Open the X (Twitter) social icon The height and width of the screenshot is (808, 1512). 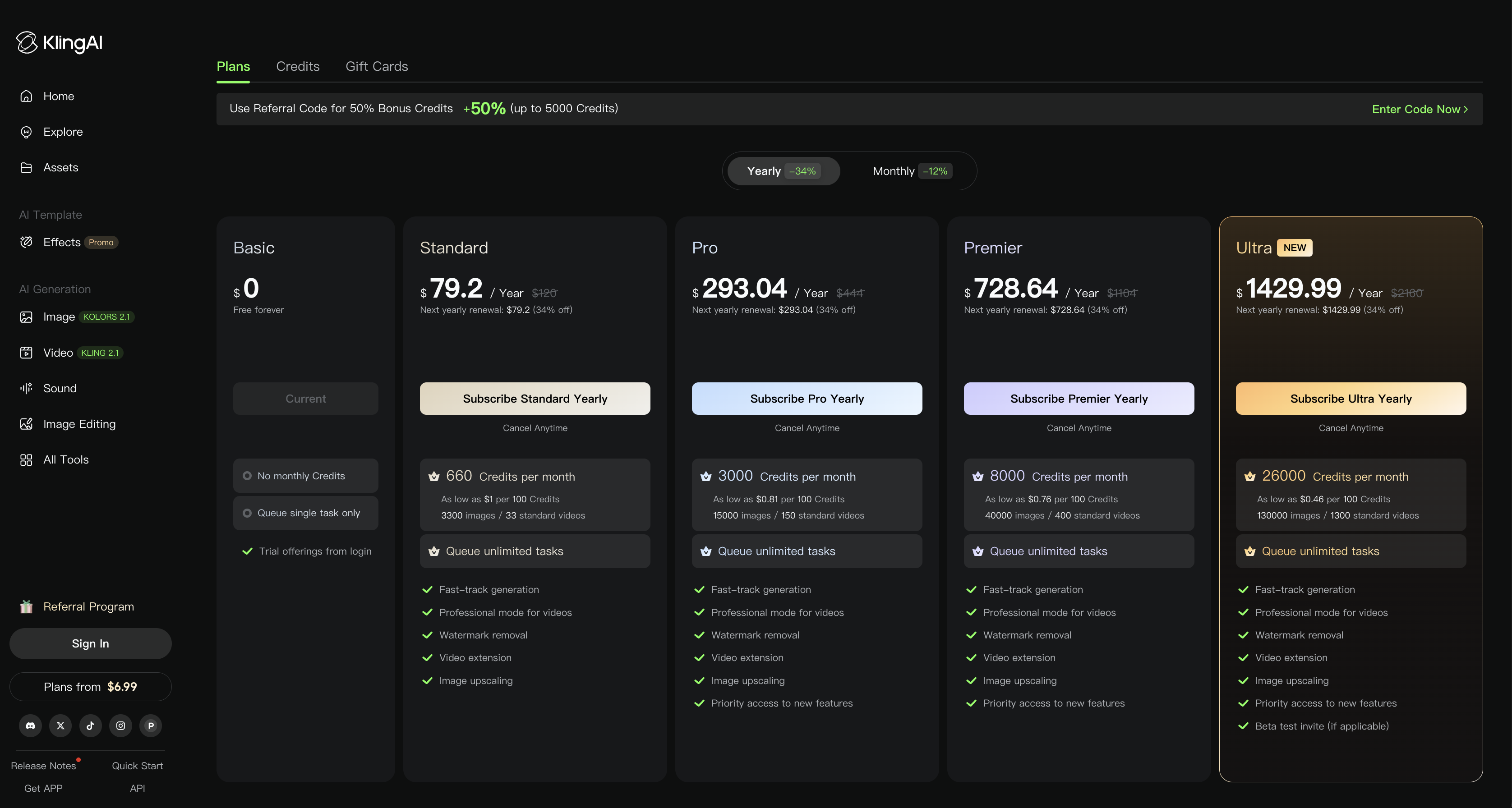coord(60,726)
